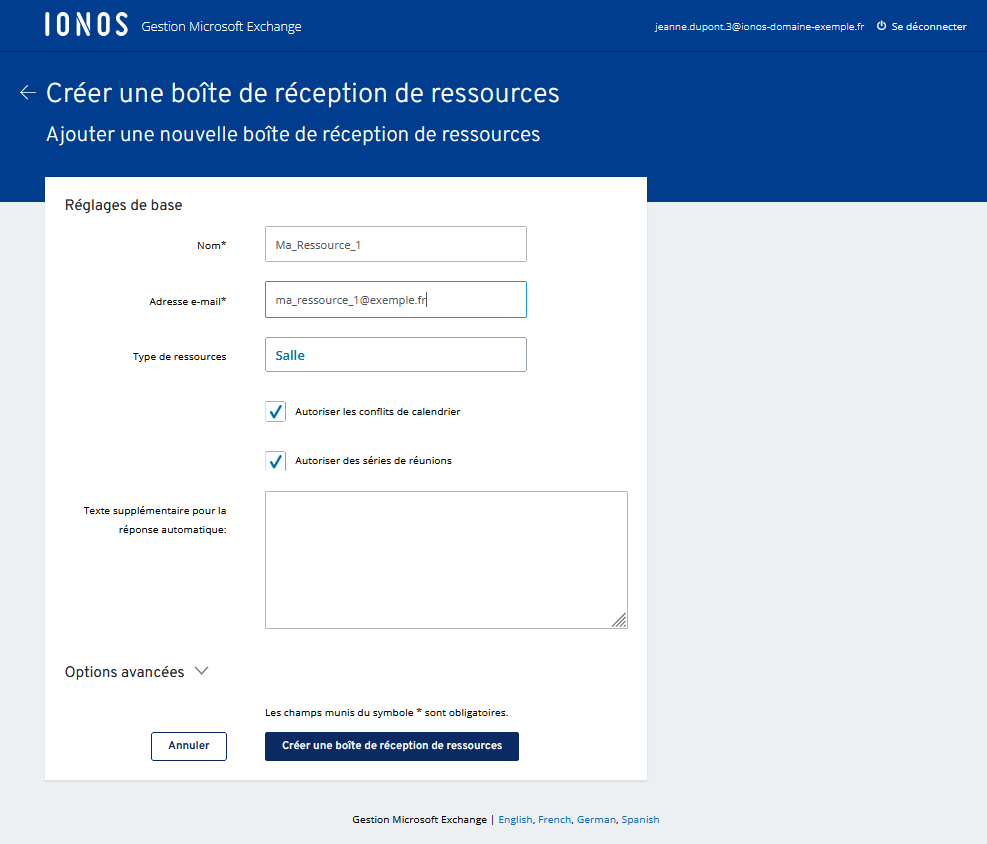Switch language to English

[x=515, y=820]
